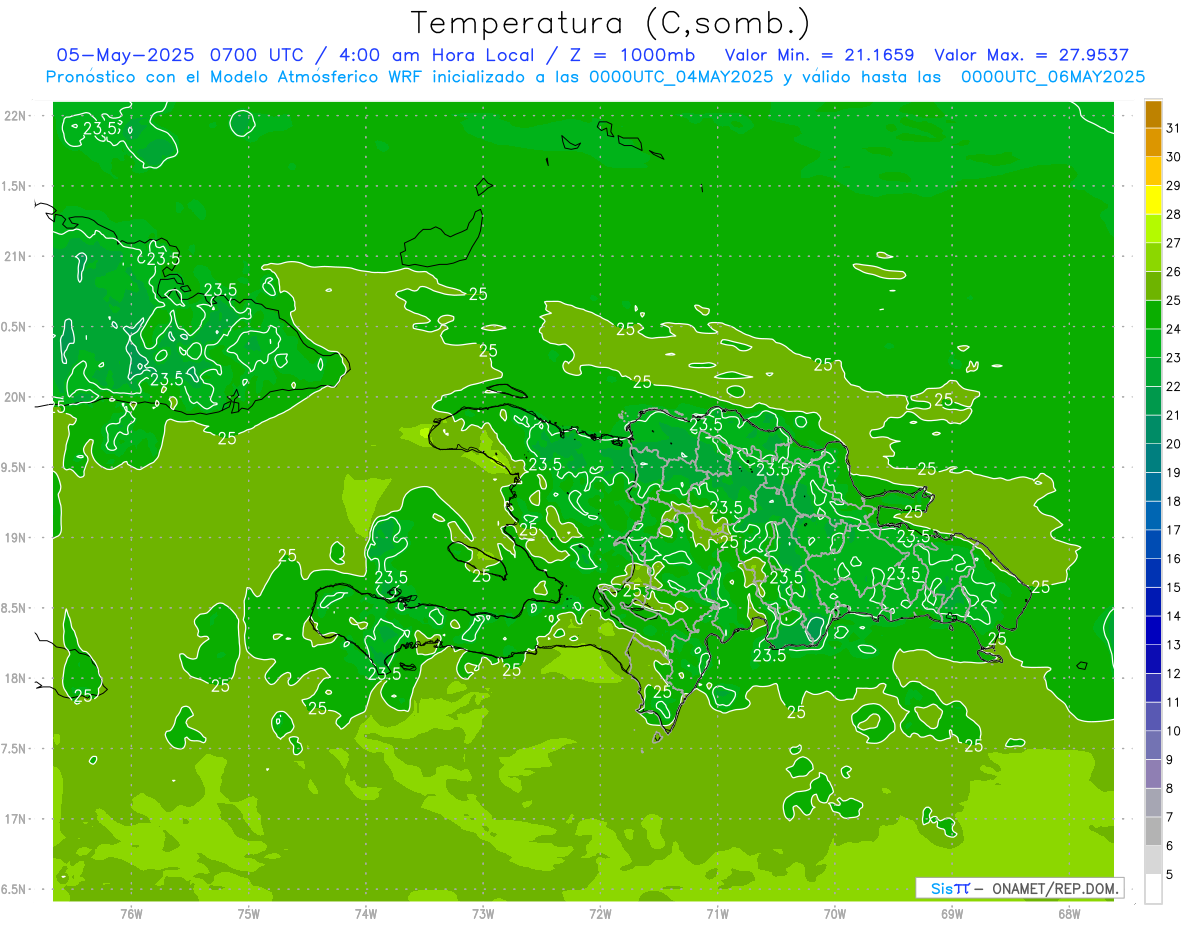Click gray colorbar swatch between 6 and 7

[x=1153, y=831]
